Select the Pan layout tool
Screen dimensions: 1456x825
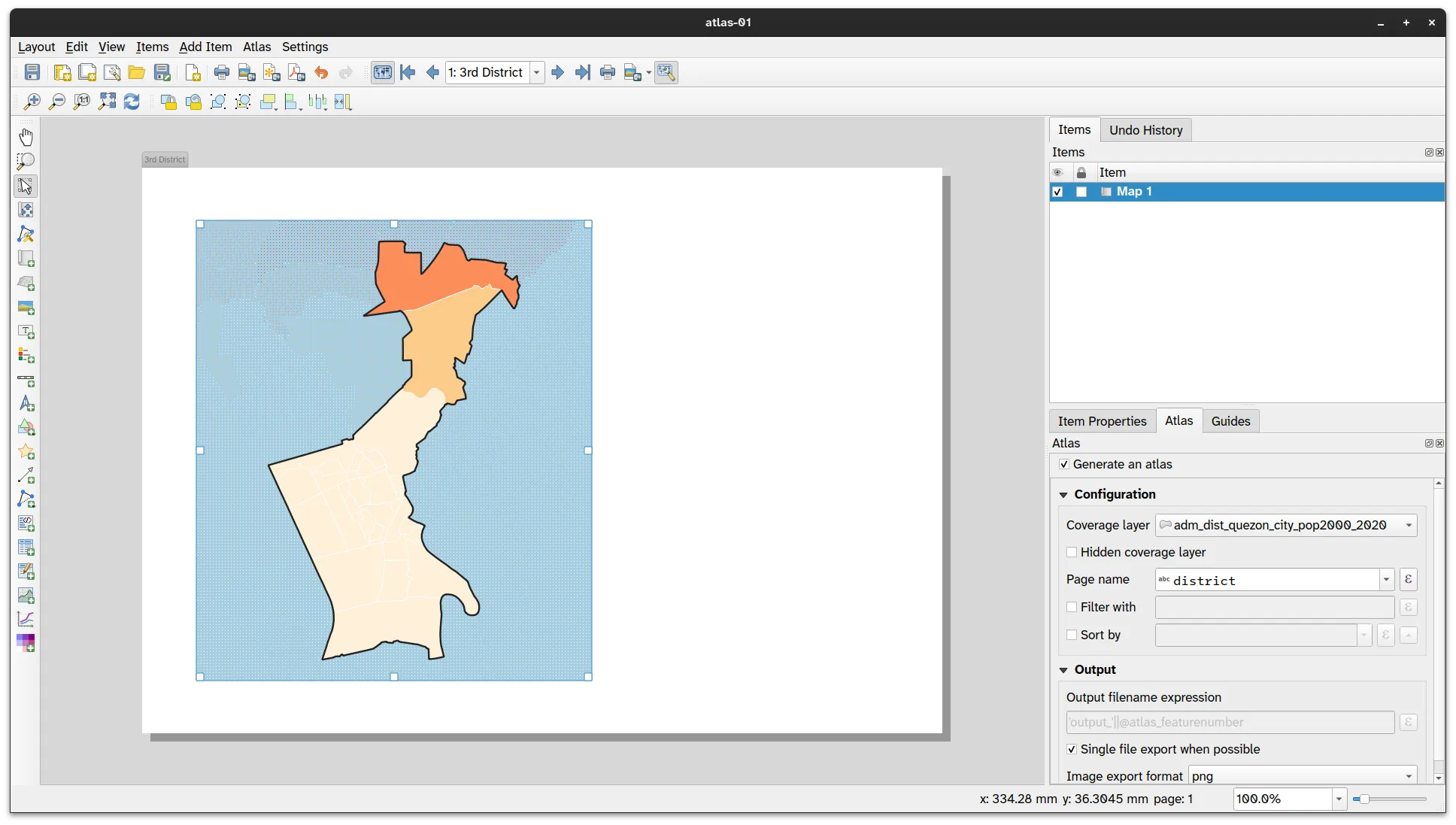click(x=26, y=137)
